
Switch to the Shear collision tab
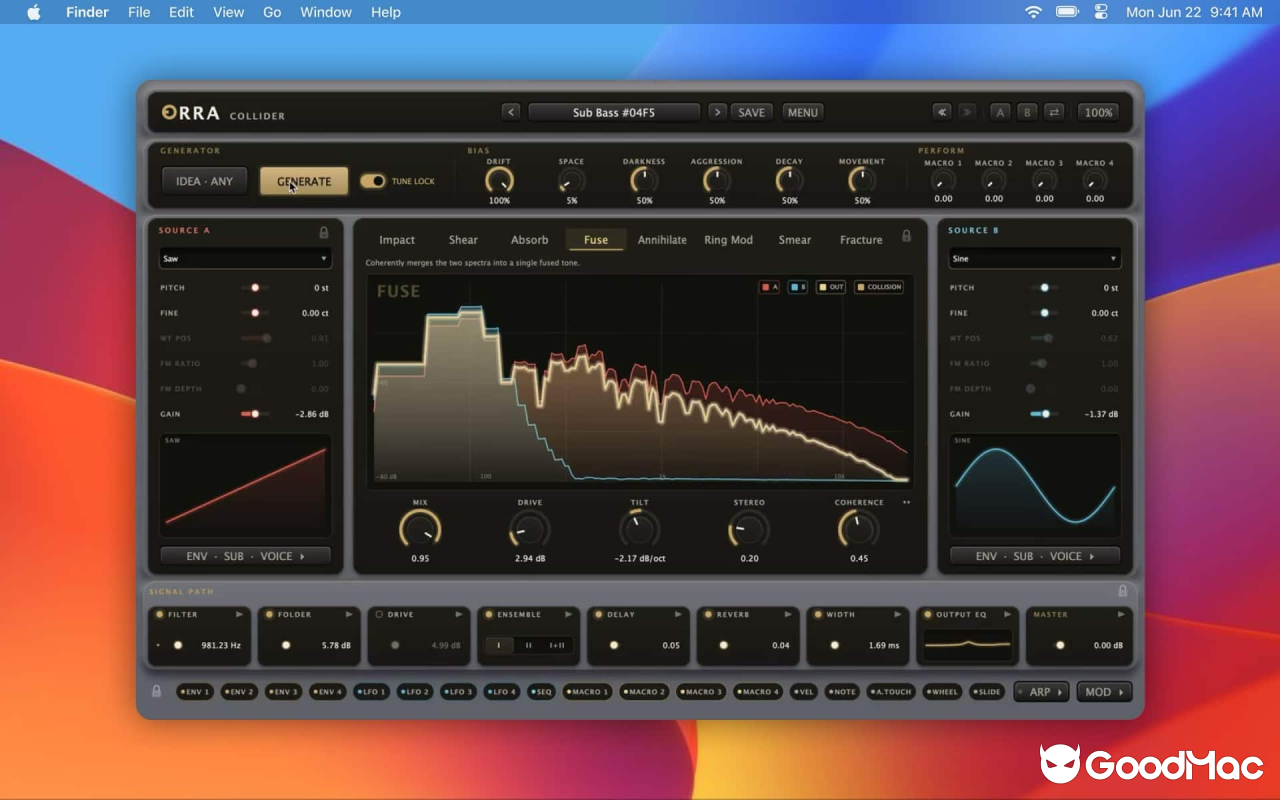[463, 240]
